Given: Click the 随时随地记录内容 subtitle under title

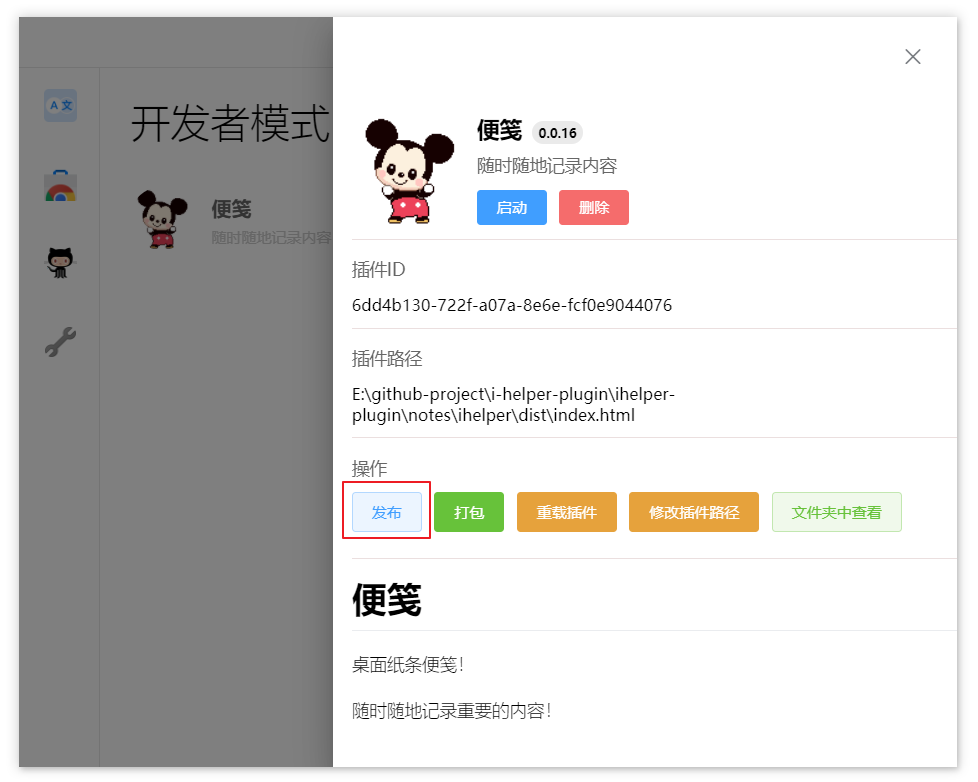Looking at the screenshot, I should [547, 166].
